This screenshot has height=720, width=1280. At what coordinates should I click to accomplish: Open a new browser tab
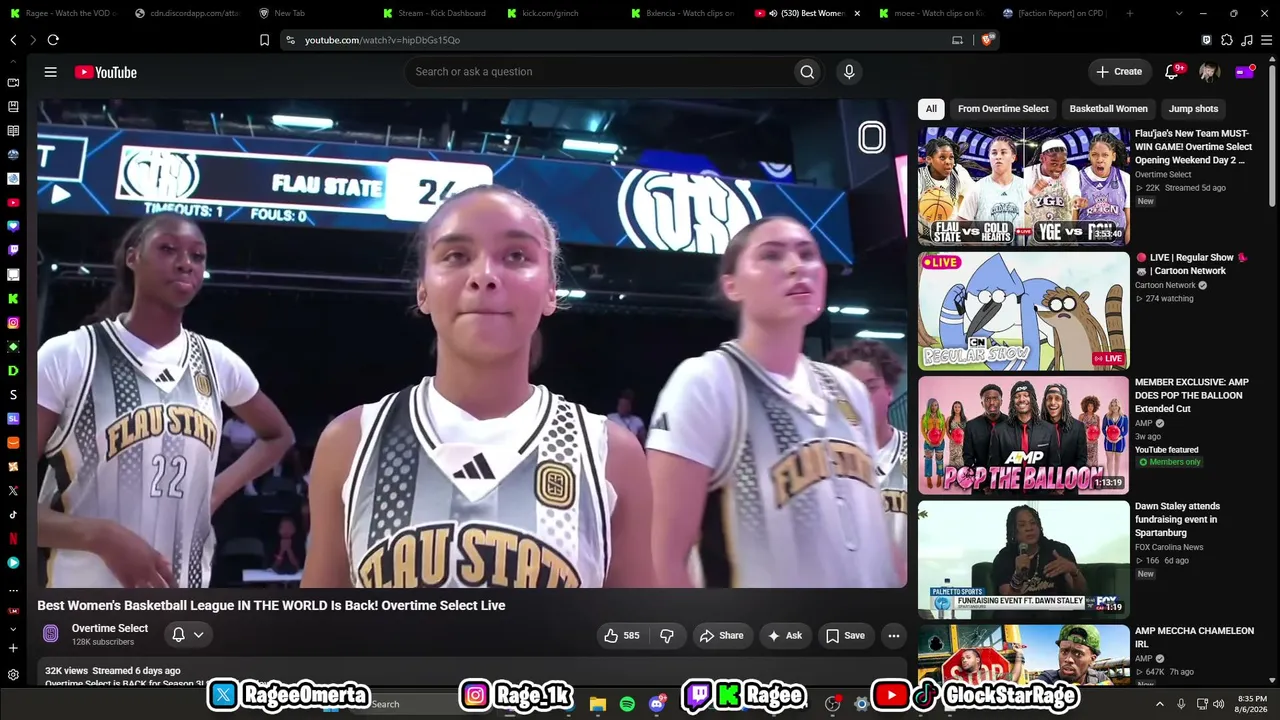(1130, 13)
